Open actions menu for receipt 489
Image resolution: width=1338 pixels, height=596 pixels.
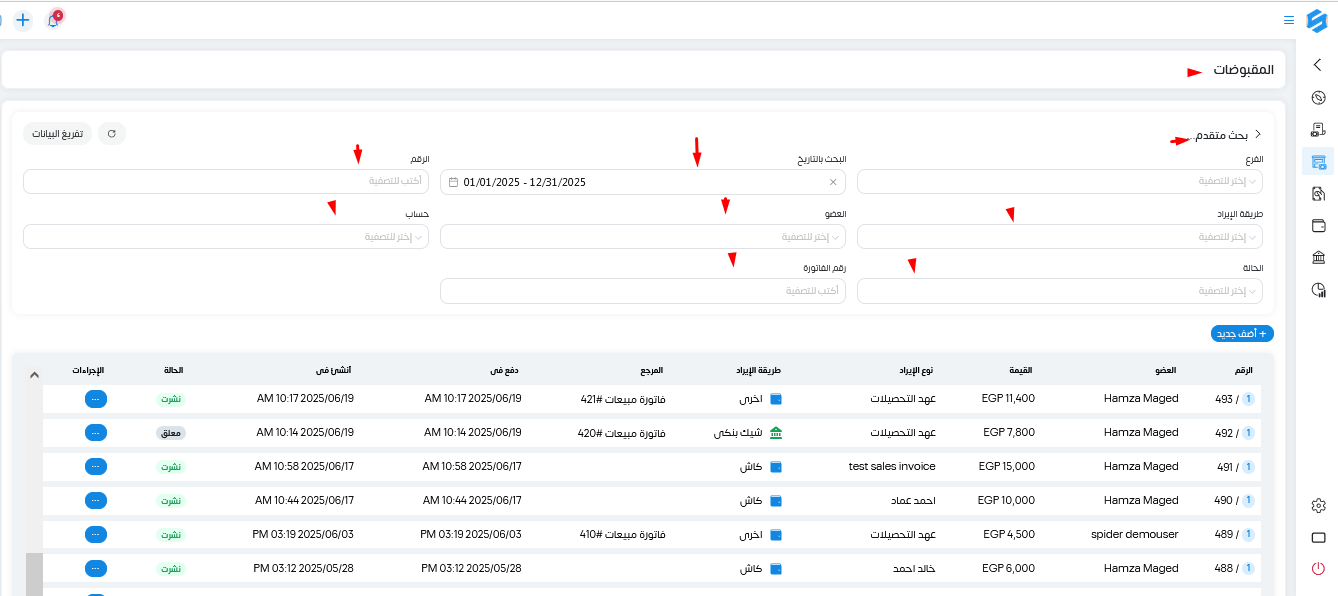click(x=96, y=535)
